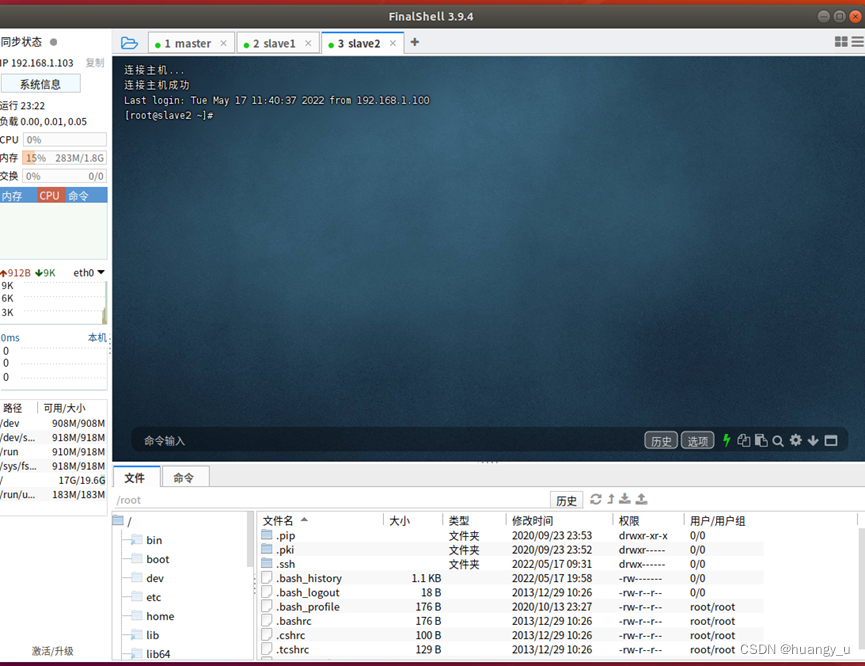The height and width of the screenshot is (666, 865).
Task: Sort files by 权限 column header
Action: tap(648, 520)
